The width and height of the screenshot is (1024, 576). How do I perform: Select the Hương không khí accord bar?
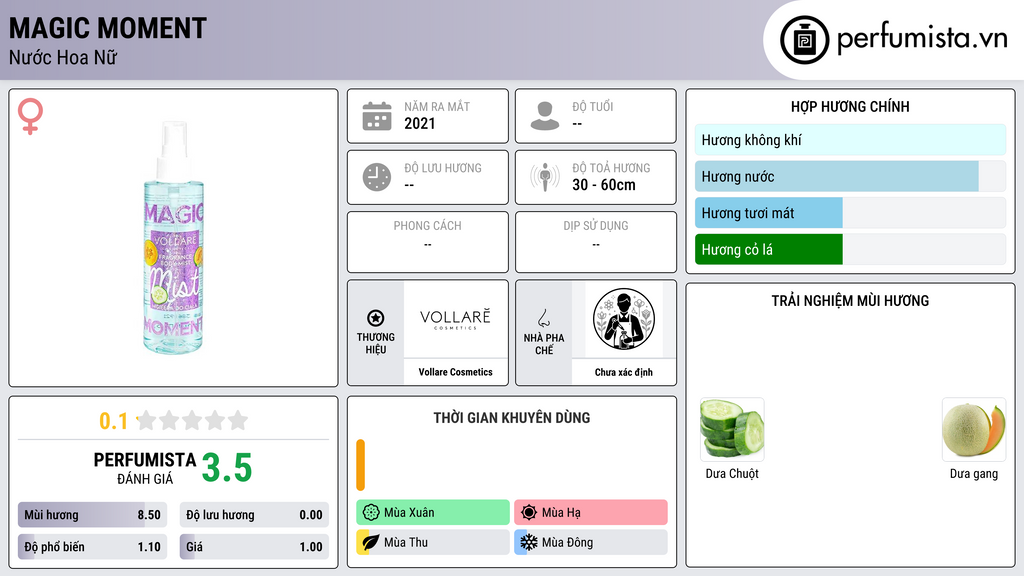tap(850, 140)
